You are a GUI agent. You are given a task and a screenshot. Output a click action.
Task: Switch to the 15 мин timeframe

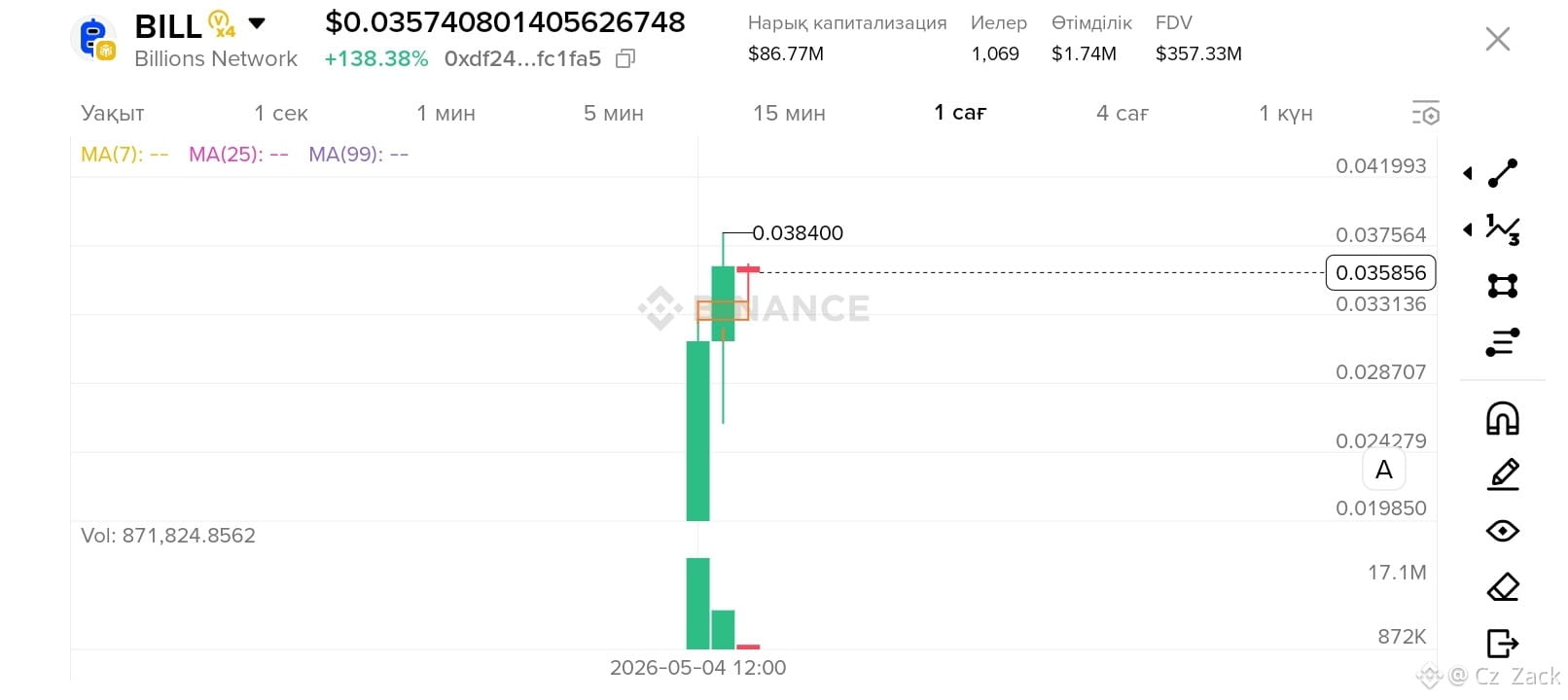789,114
